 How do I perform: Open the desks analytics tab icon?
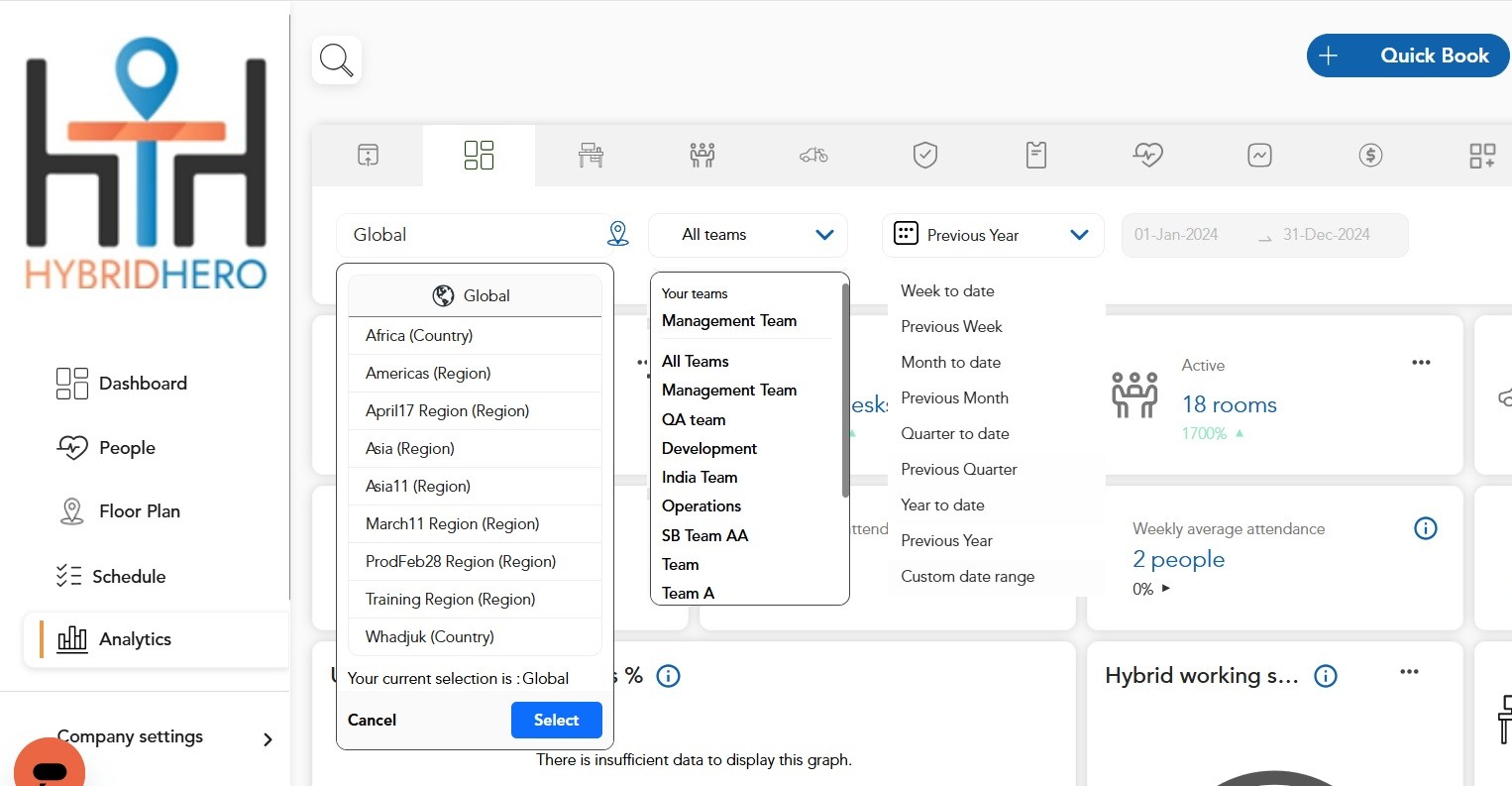[x=591, y=155]
